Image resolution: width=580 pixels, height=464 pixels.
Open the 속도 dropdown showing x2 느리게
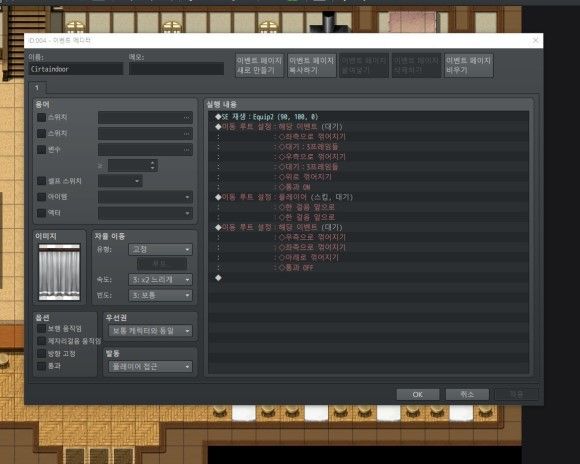pos(160,280)
